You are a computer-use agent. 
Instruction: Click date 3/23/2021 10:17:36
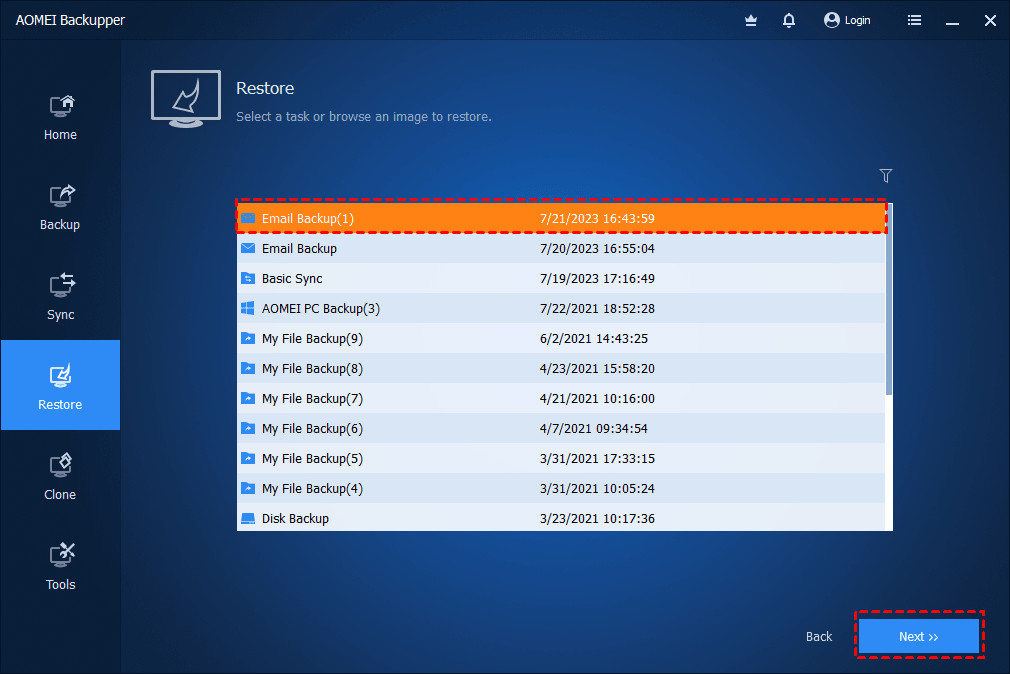point(597,518)
